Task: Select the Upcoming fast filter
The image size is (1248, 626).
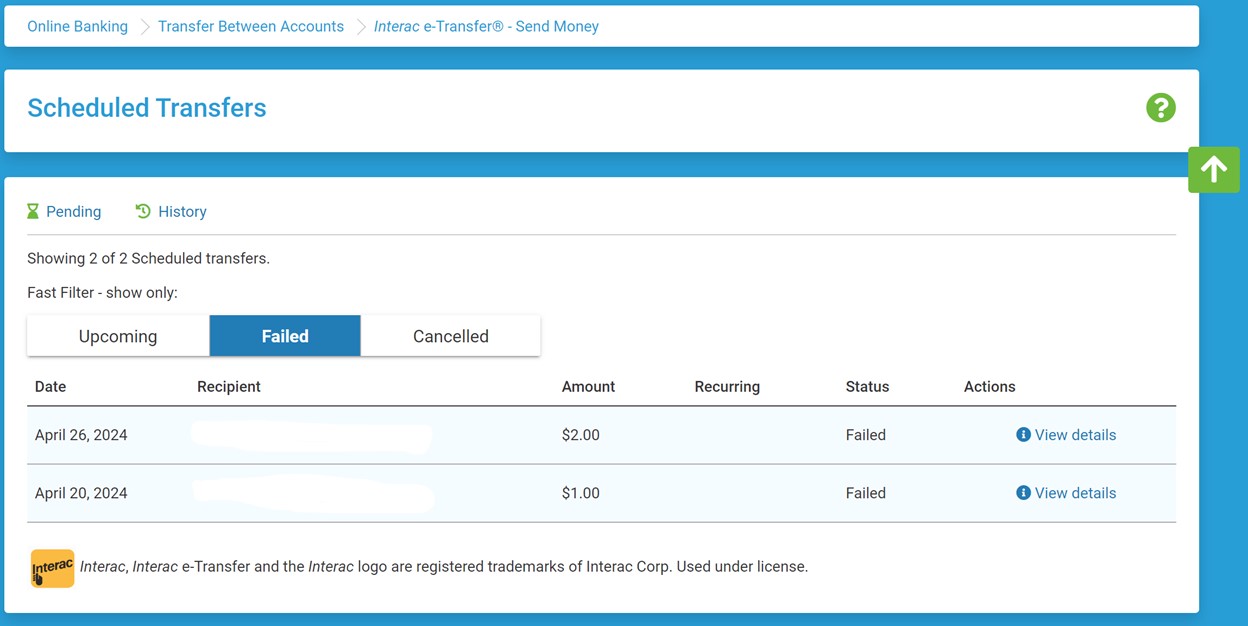Action: [117, 336]
